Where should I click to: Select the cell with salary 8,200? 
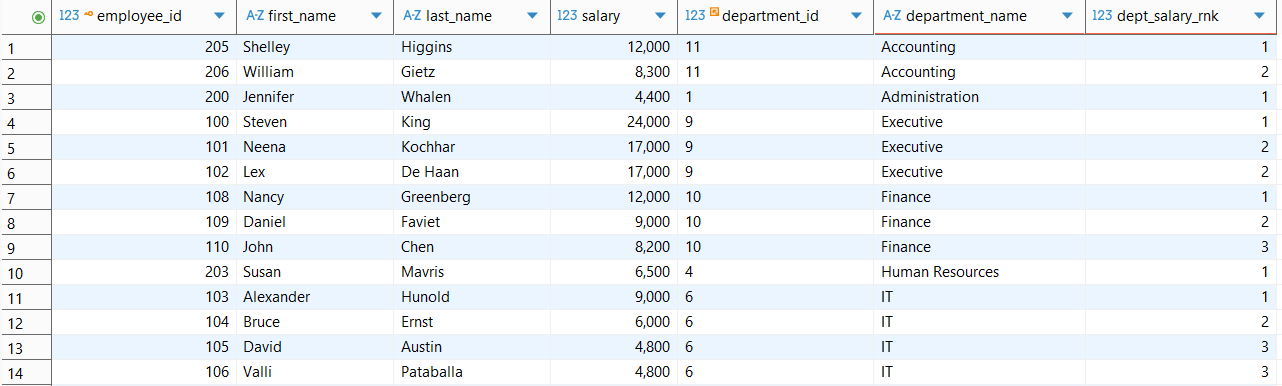pos(614,247)
